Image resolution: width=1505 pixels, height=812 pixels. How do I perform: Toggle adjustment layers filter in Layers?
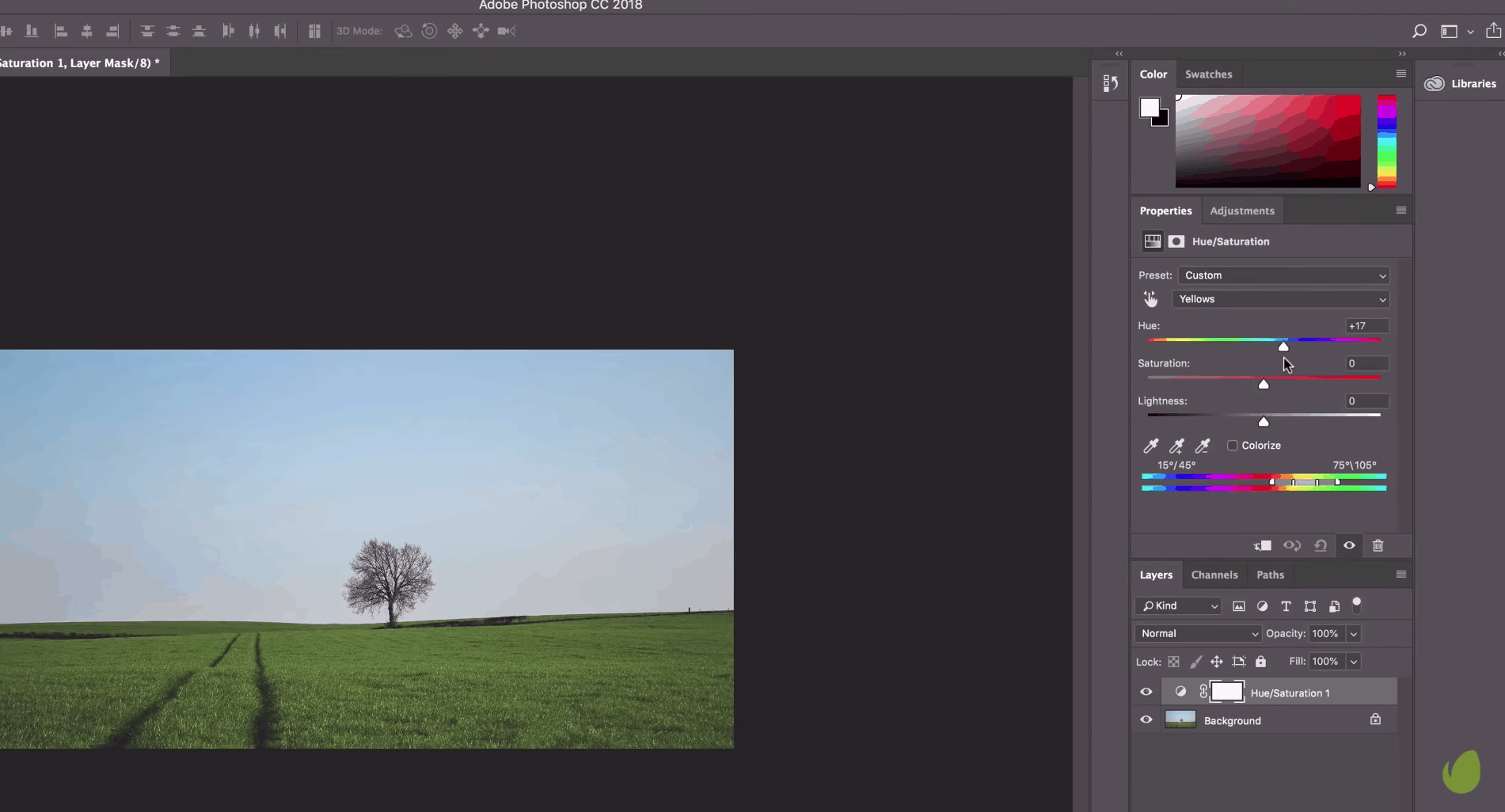point(1263,606)
